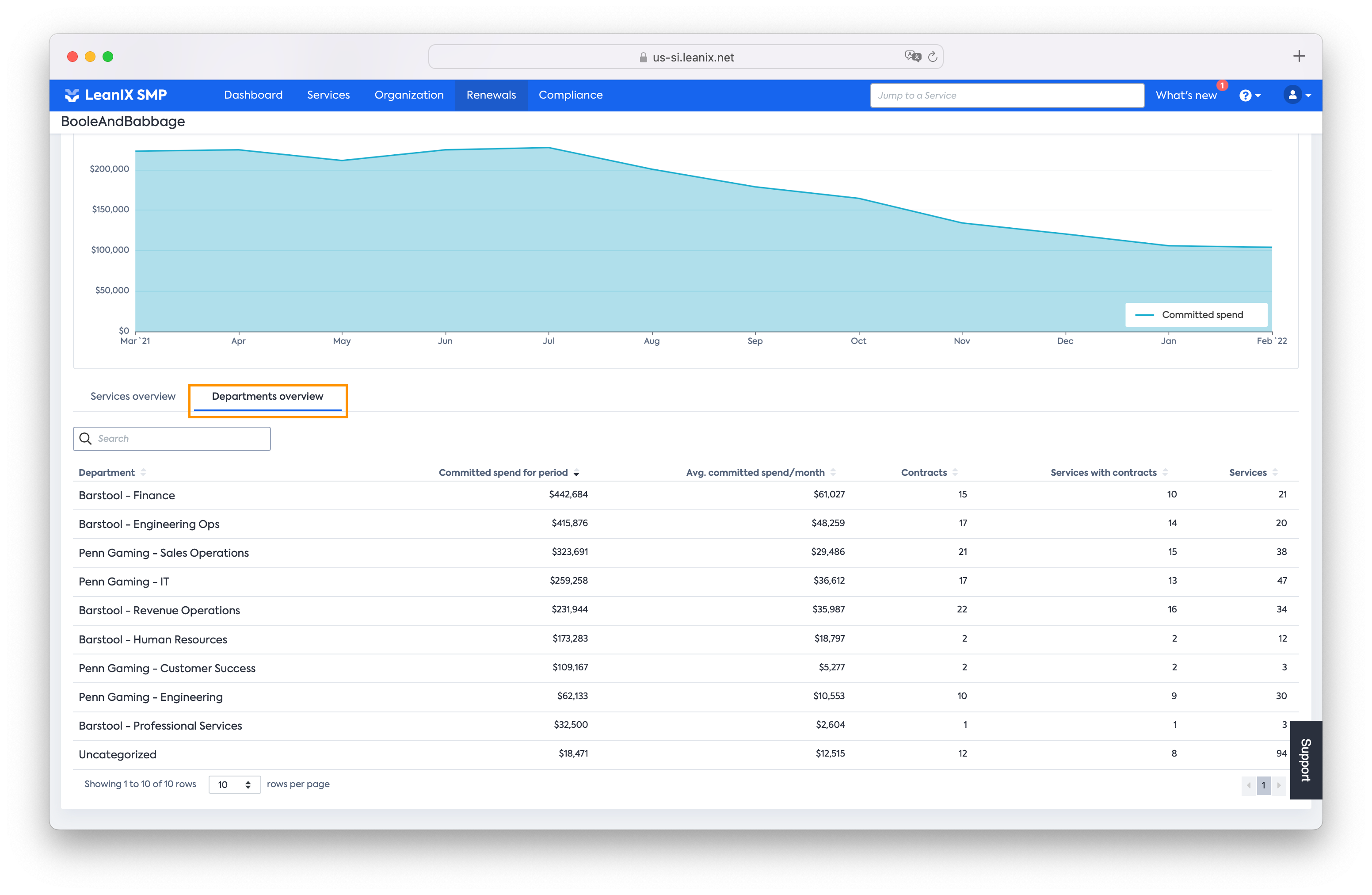Click the search magnifier icon
The image size is (1372, 895).
coord(86,439)
